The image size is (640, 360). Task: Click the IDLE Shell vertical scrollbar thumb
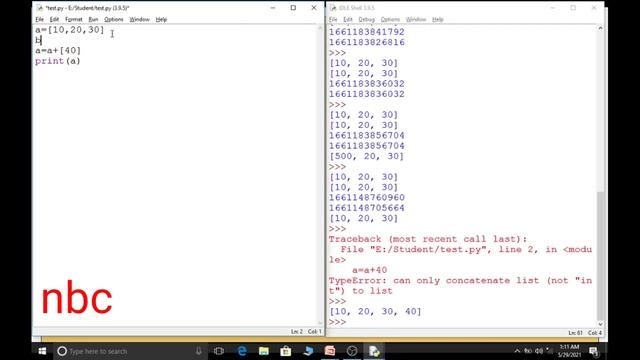coord(600,256)
